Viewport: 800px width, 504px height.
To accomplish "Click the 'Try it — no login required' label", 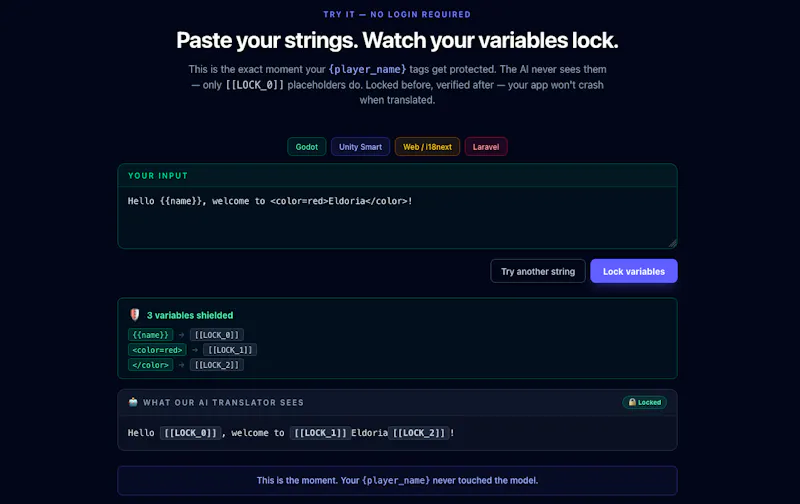I will (x=397, y=14).
